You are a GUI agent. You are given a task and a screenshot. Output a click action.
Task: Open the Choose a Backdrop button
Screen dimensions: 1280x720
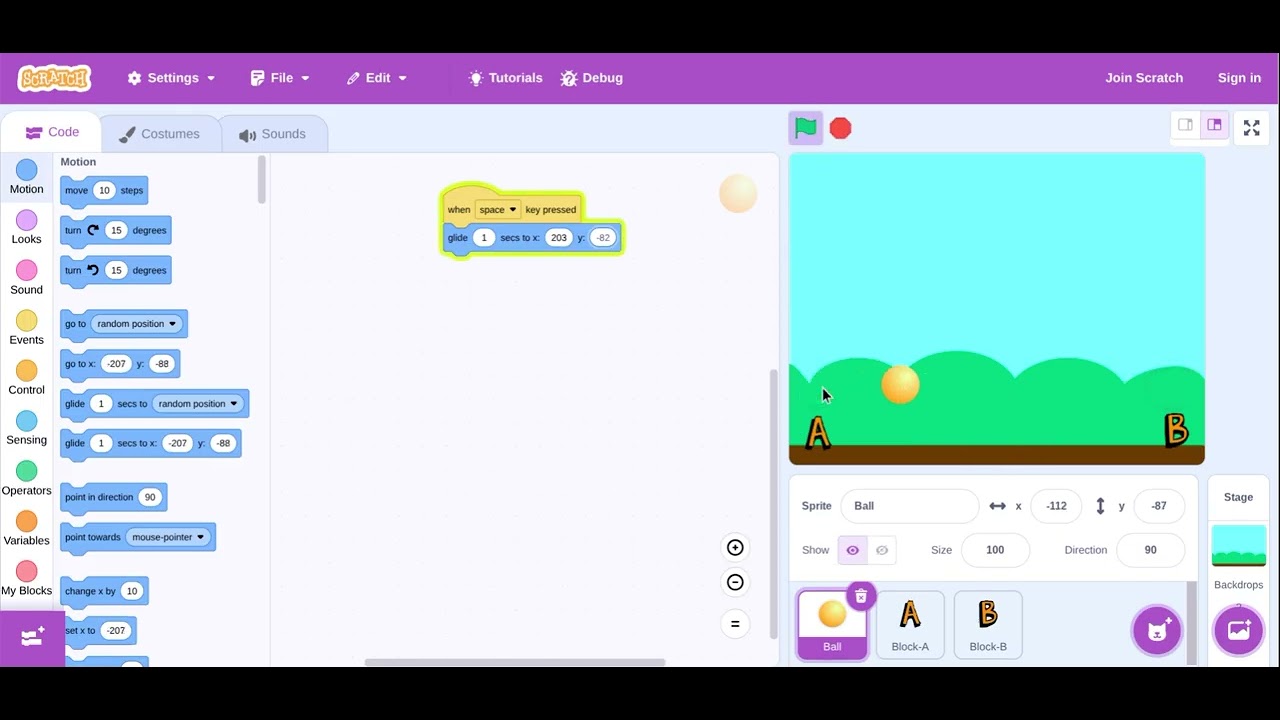(x=1238, y=630)
